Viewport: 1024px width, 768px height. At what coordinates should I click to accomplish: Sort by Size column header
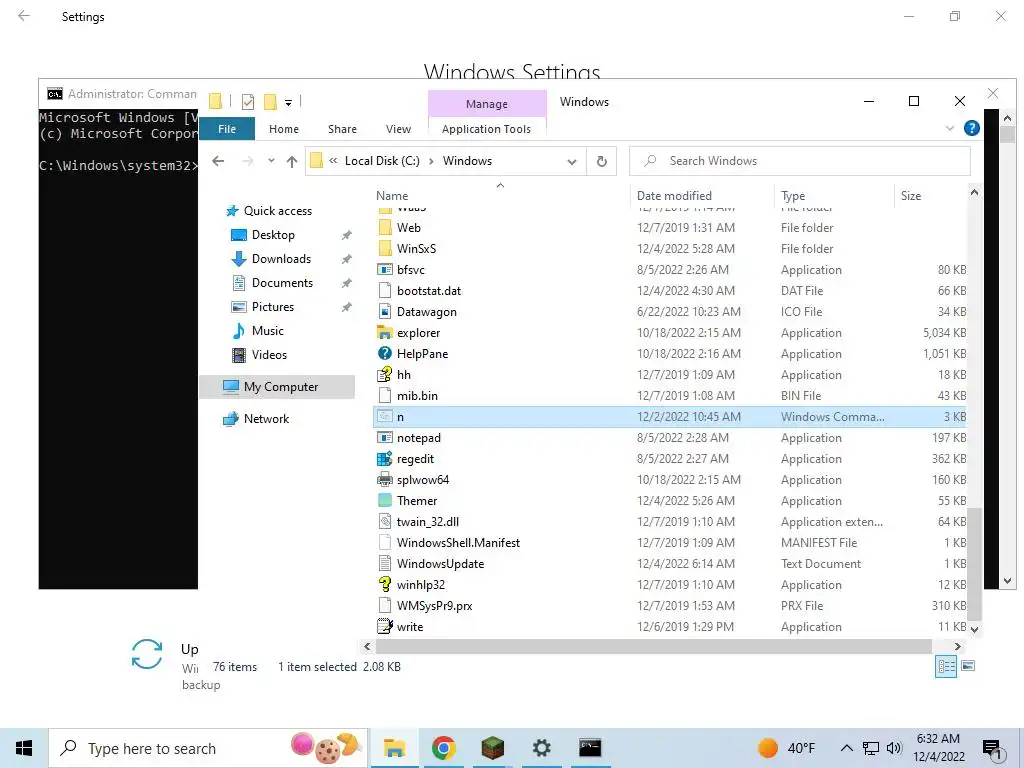(910, 195)
